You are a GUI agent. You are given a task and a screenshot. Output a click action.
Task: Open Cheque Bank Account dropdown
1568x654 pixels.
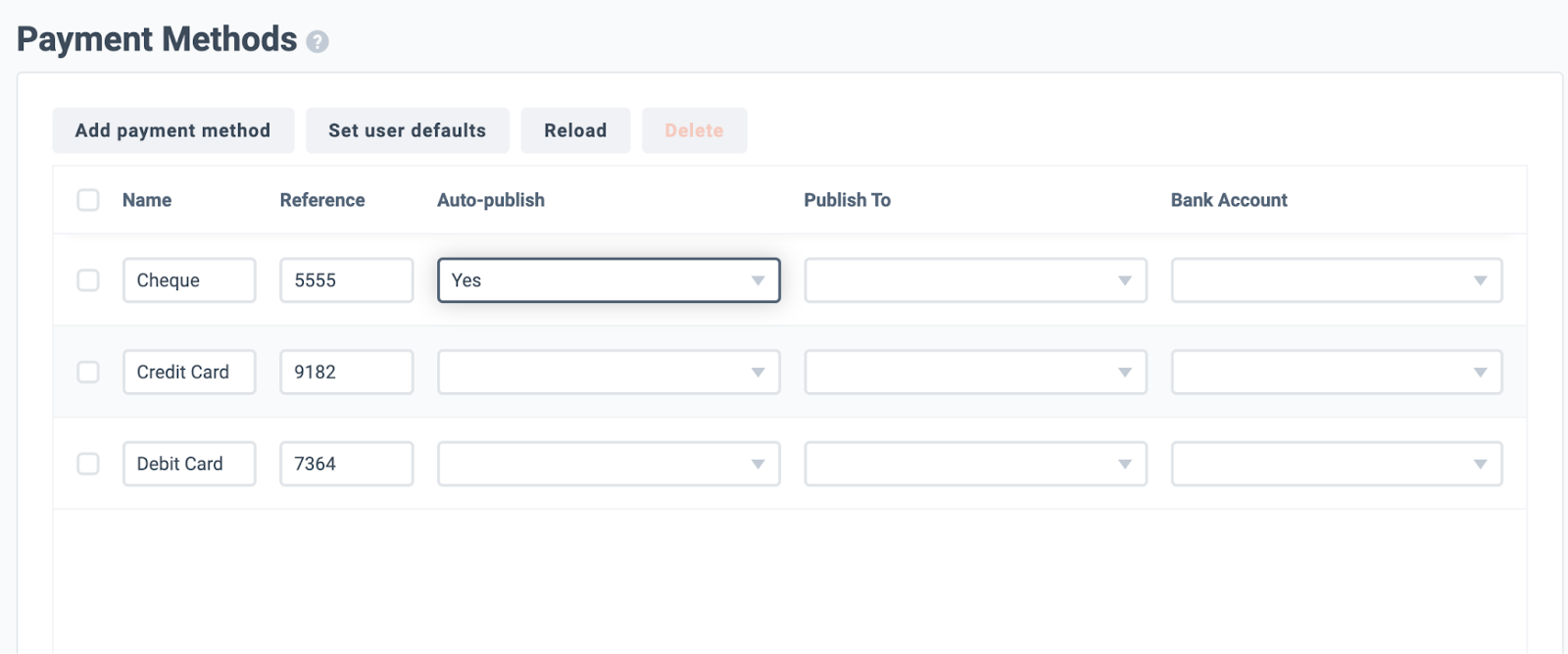(1337, 280)
